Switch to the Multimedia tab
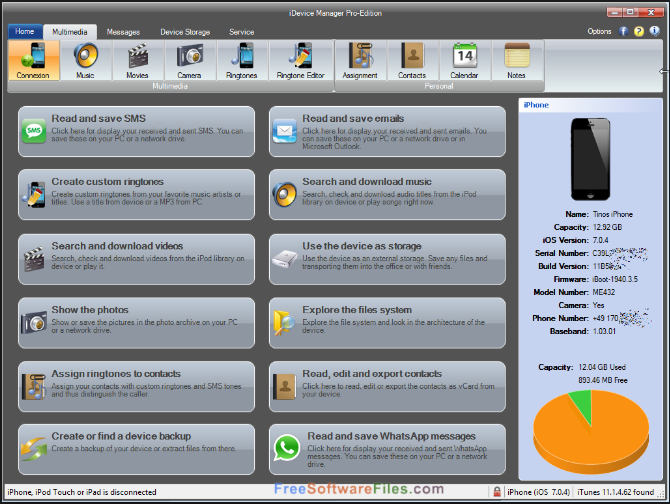670x504 pixels. tap(70, 32)
